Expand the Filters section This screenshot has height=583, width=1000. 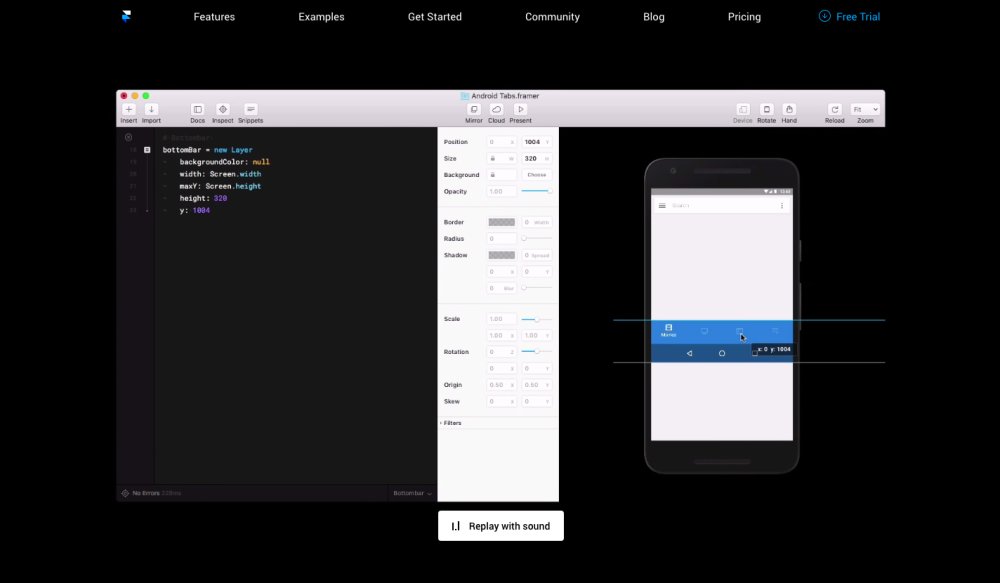[451, 423]
